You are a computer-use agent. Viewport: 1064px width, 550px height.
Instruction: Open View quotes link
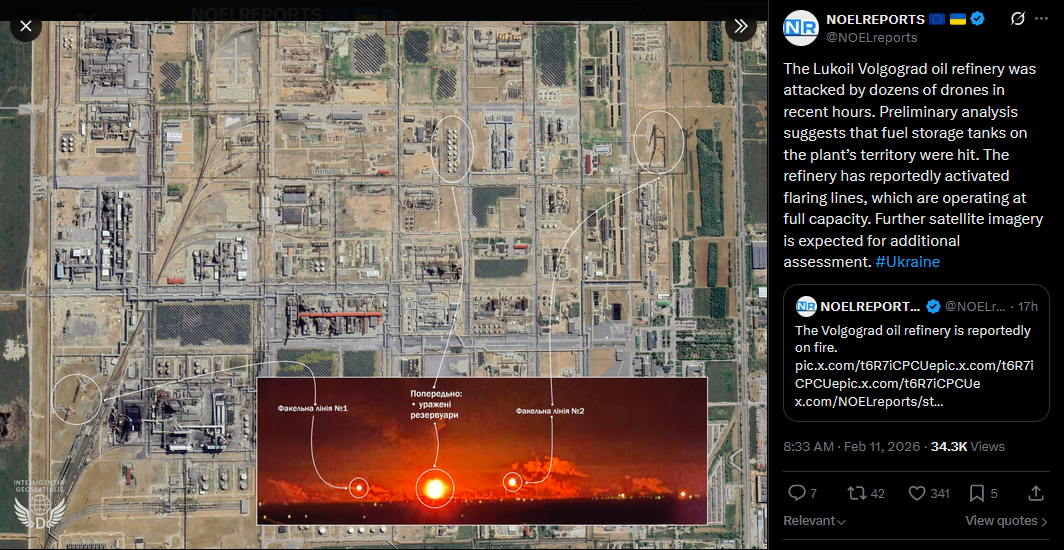[x=1006, y=521]
